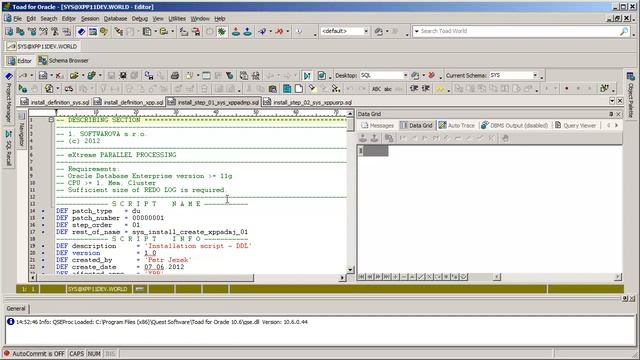This screenshot has width=640, height=360.
Task: Click the black floppy save icon in editor toolbar
Action: [x=123, y=76]
